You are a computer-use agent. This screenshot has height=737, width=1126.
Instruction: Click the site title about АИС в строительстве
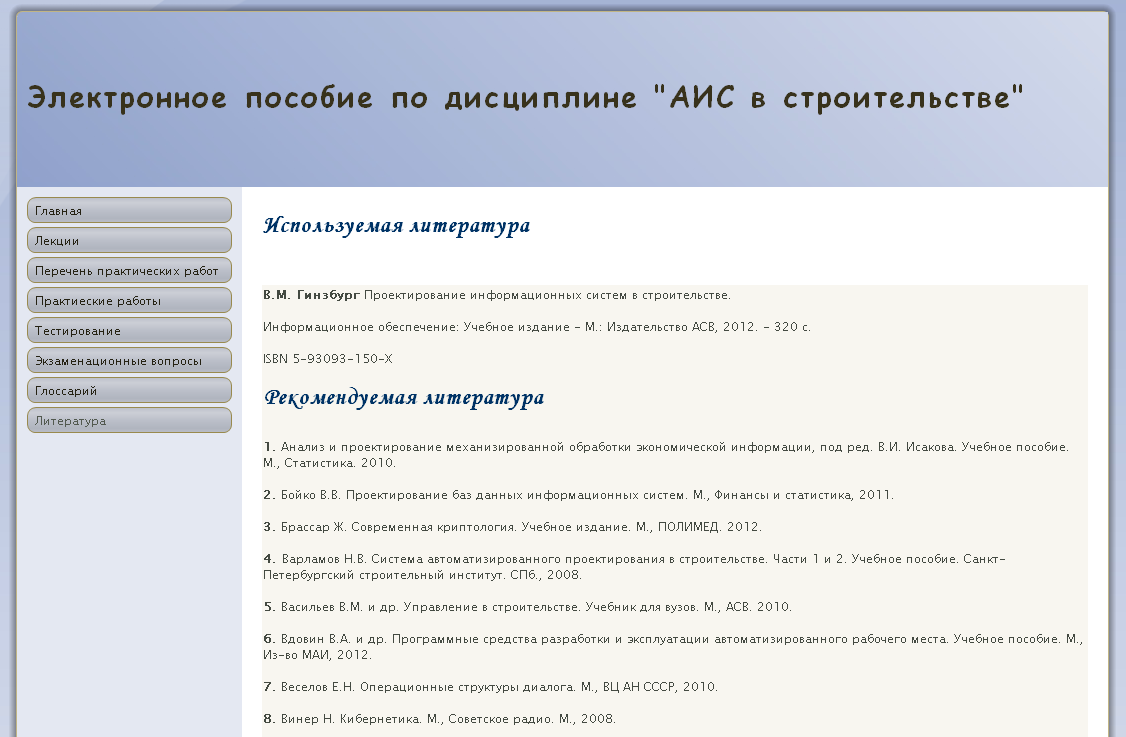pyautogui.click(x=525, y=98)
